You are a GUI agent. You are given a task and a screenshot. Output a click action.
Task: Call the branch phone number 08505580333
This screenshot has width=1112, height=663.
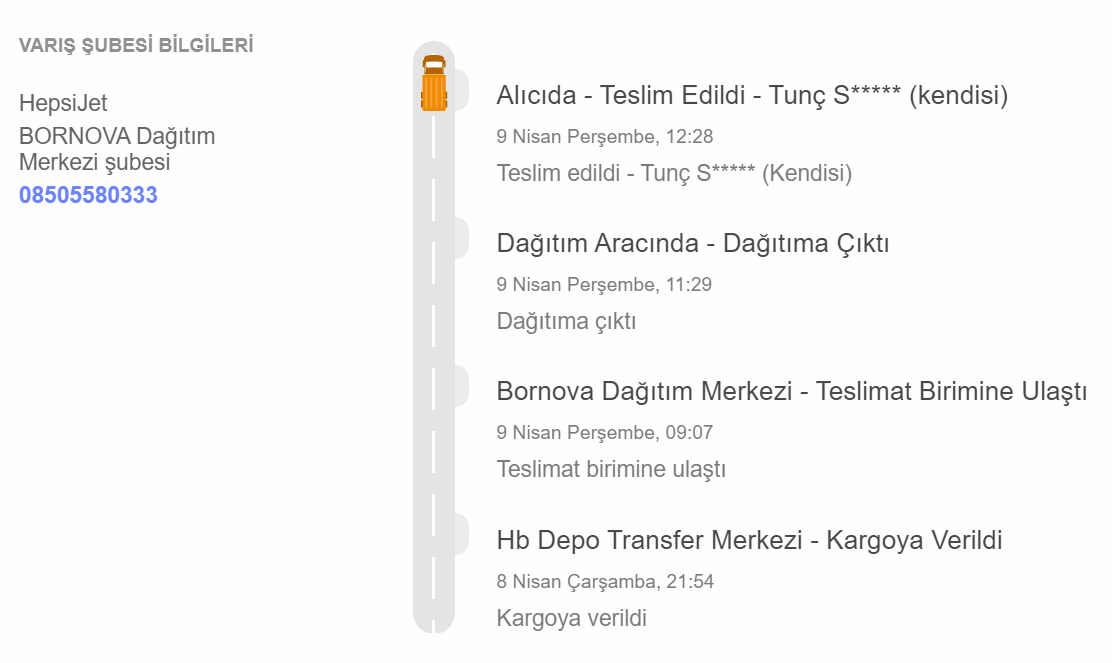point(88,195)
